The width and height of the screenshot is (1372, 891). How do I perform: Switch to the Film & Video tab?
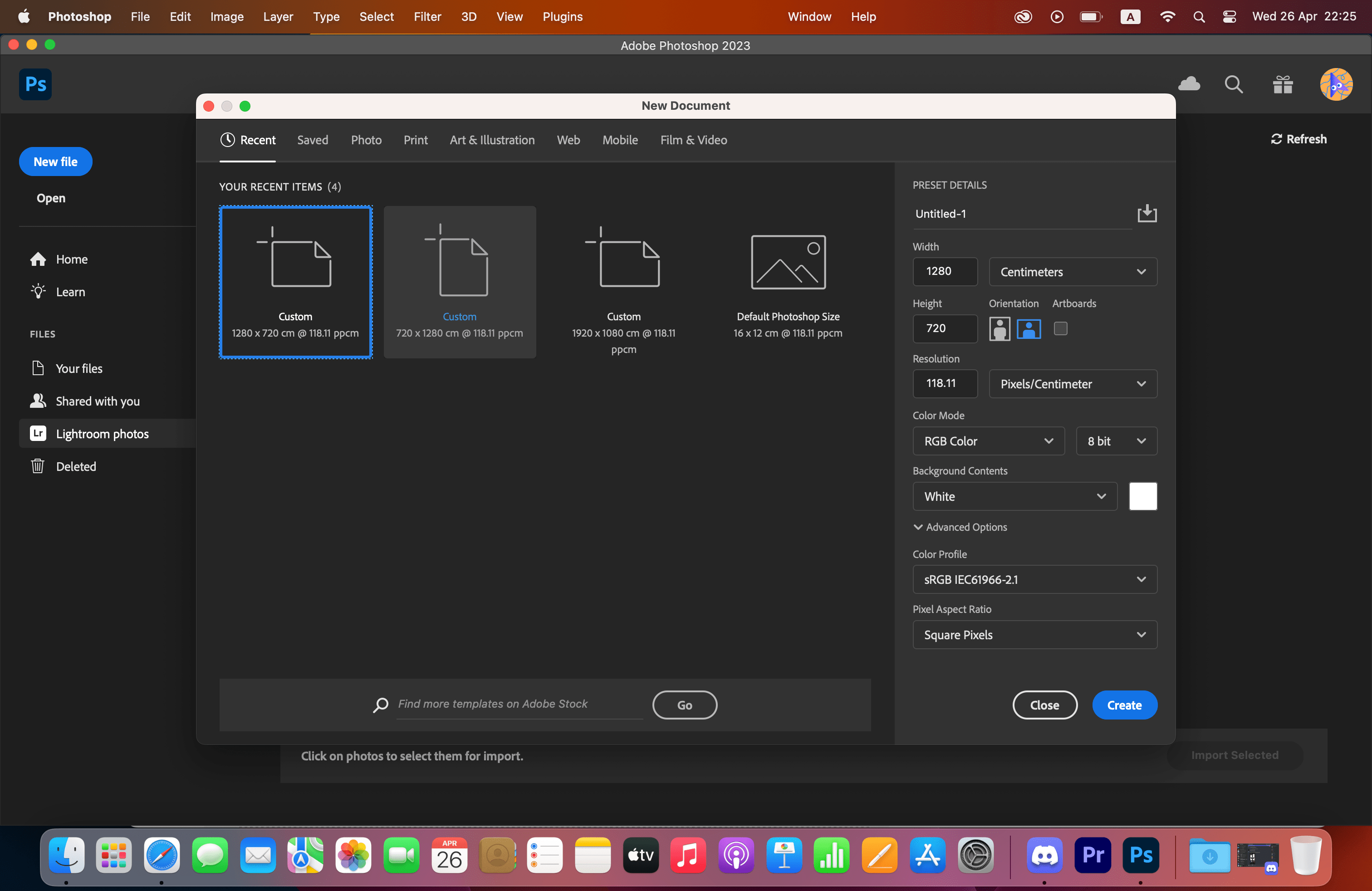click(694, 140)
